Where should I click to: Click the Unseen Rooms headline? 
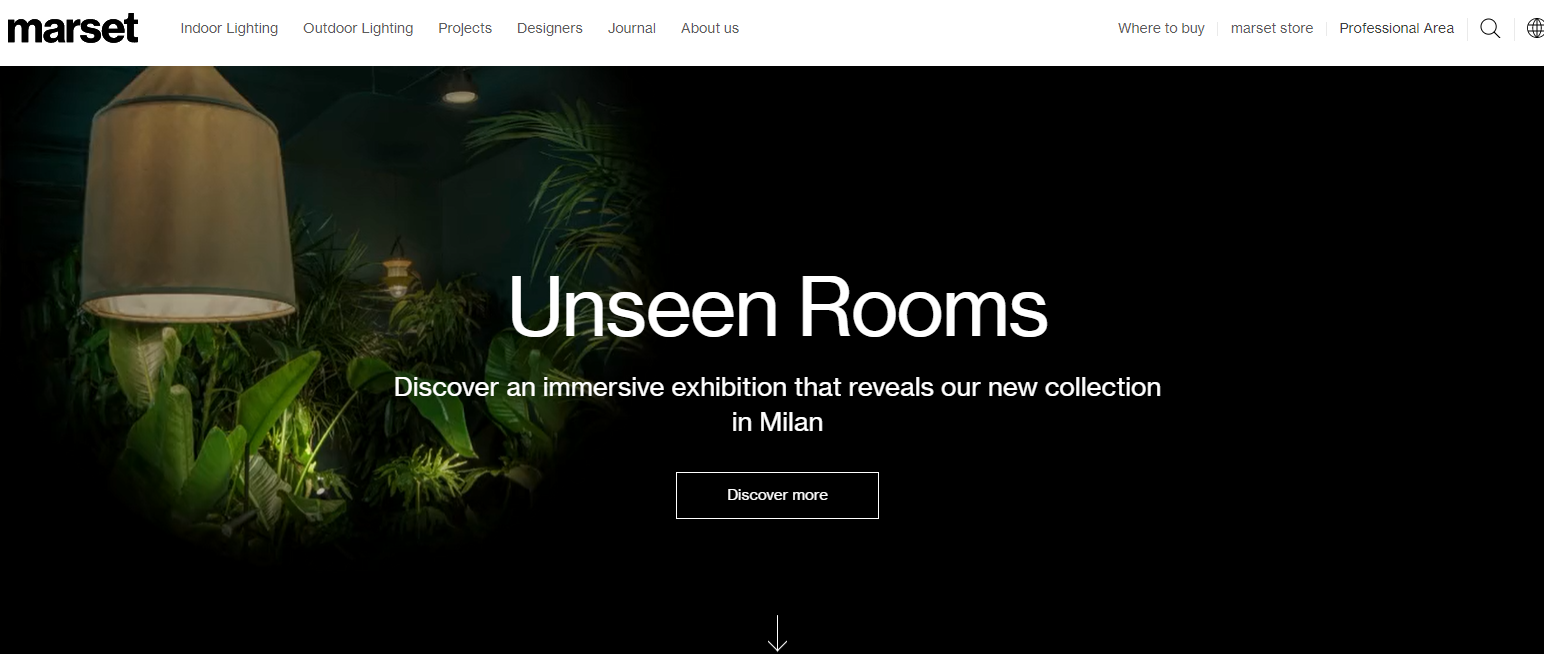pyautogui.click(x=777, y=306)
